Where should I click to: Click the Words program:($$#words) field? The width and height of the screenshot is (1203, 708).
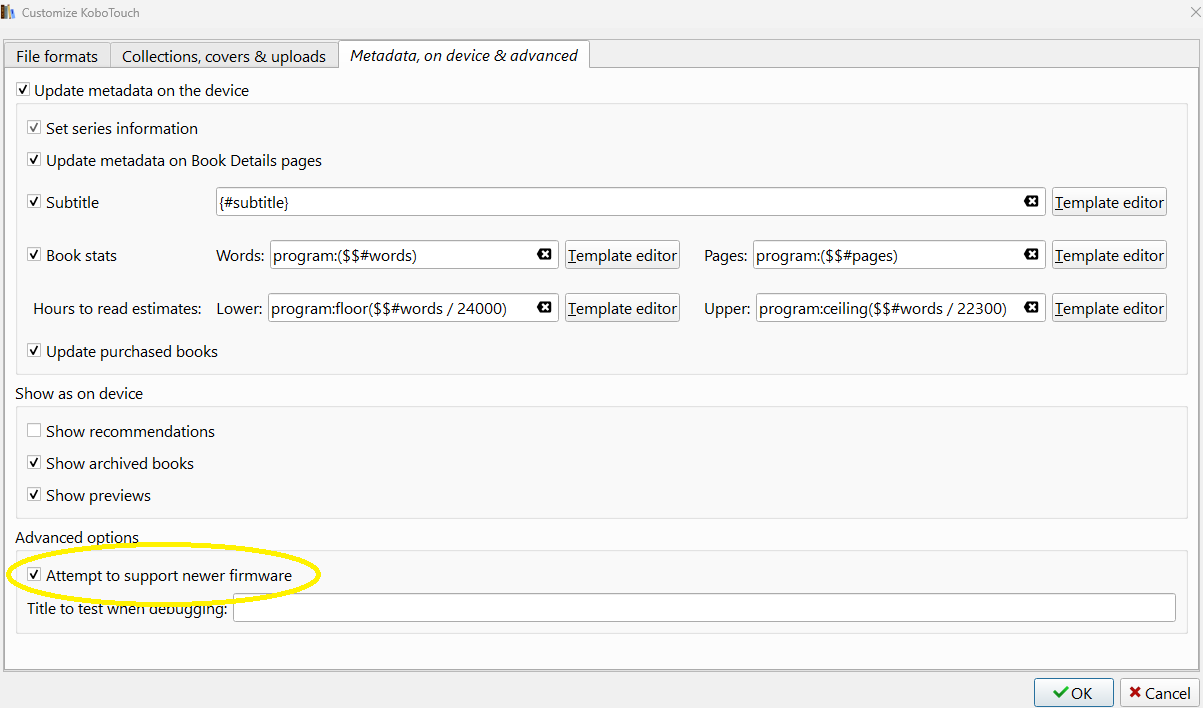[x=413, y=255]
